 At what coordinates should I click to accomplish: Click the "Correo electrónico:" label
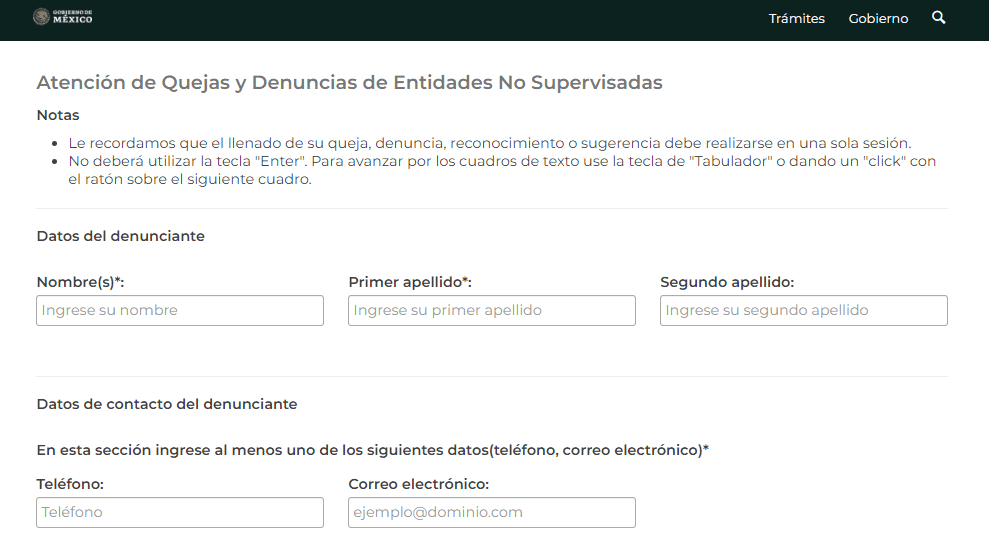[418, 484]
